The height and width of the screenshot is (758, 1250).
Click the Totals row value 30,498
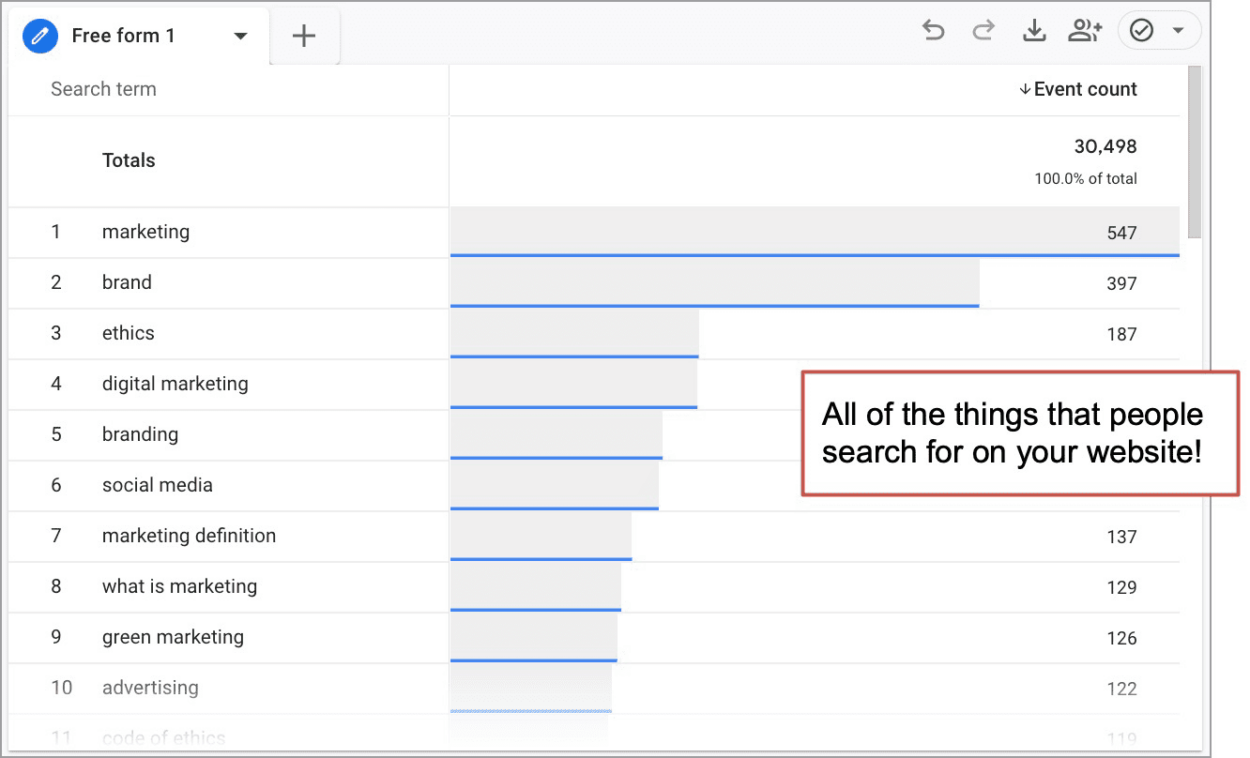coord(1105,147)
